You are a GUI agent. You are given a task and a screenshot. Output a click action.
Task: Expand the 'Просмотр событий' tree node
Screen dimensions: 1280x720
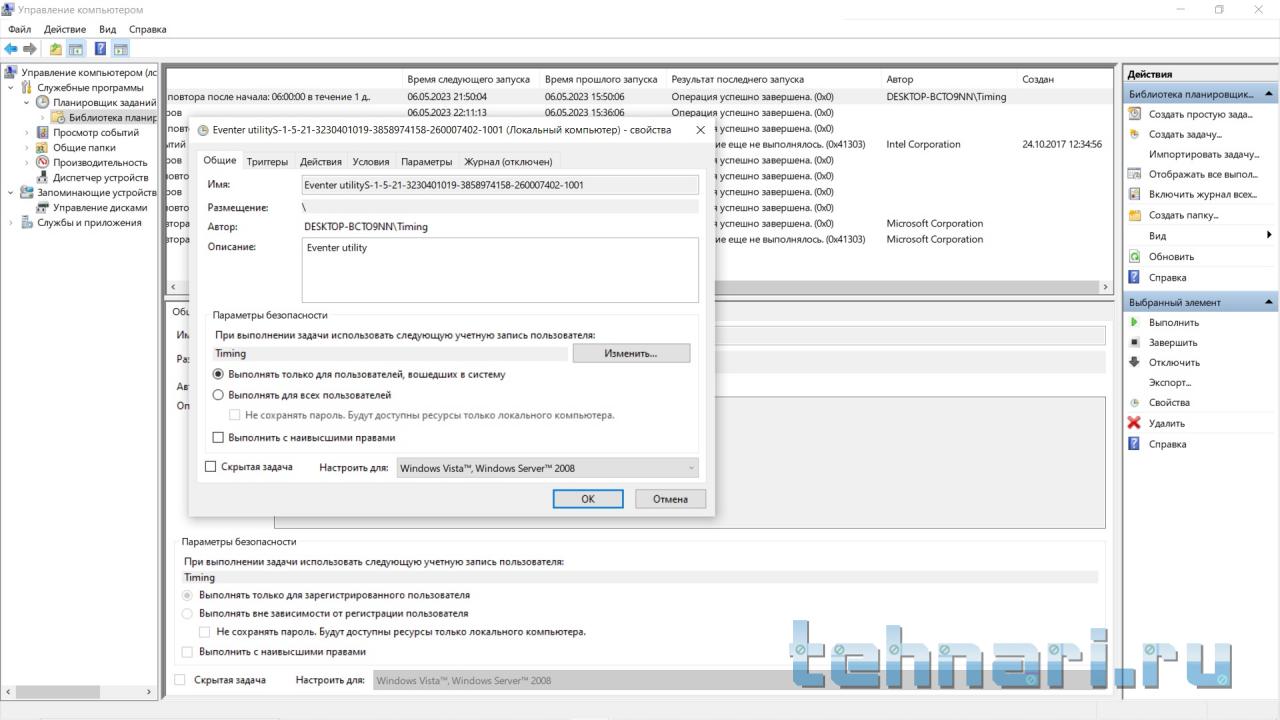coord(27,132)
